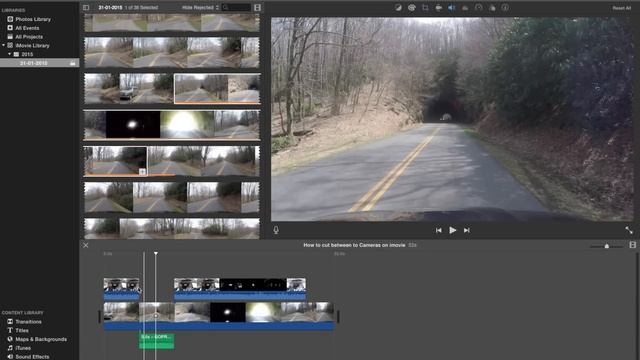Select browser clip with dark tunnel light
Image resolution: width=640 pixels, height=360 pixels.
133,124
